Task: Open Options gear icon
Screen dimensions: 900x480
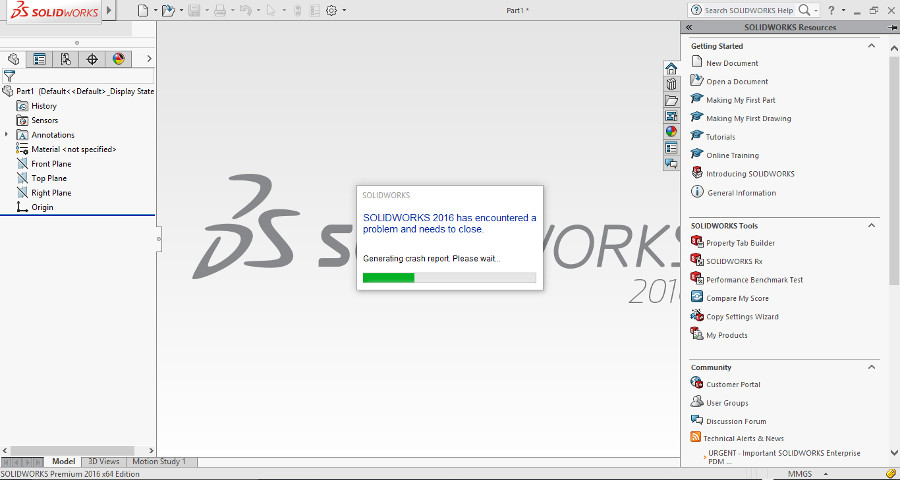Action: (331, 10)
